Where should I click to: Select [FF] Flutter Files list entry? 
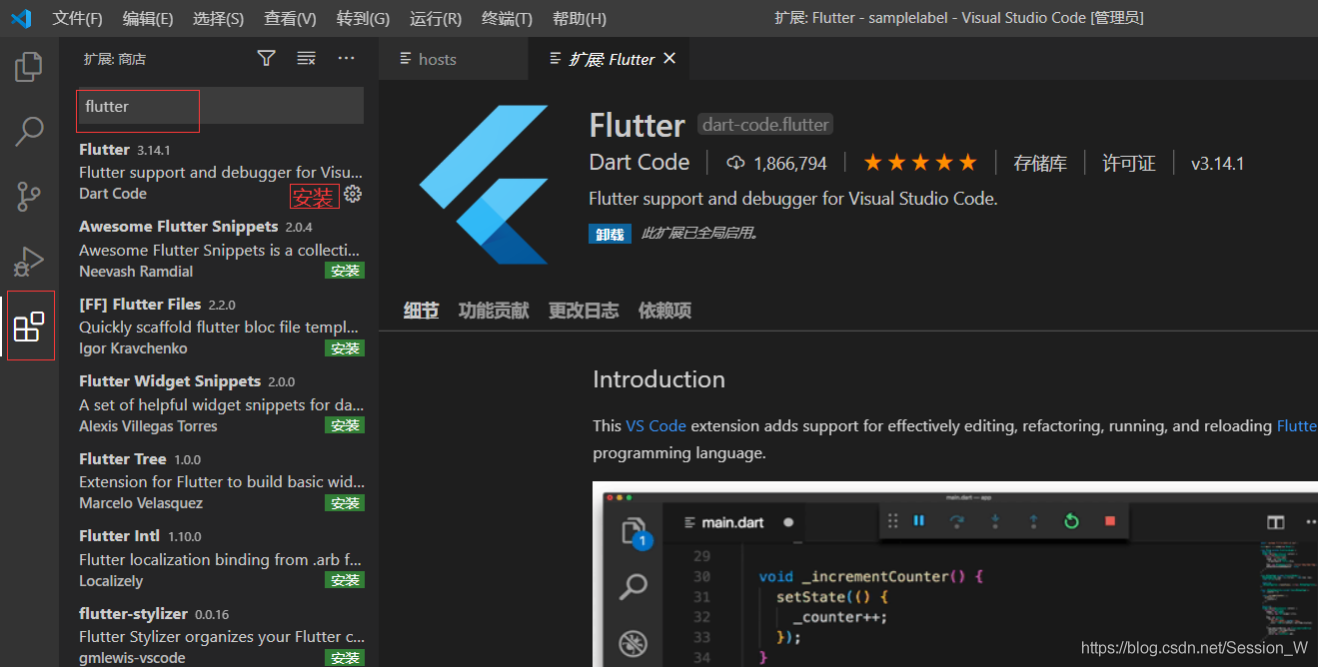[220, 326]
